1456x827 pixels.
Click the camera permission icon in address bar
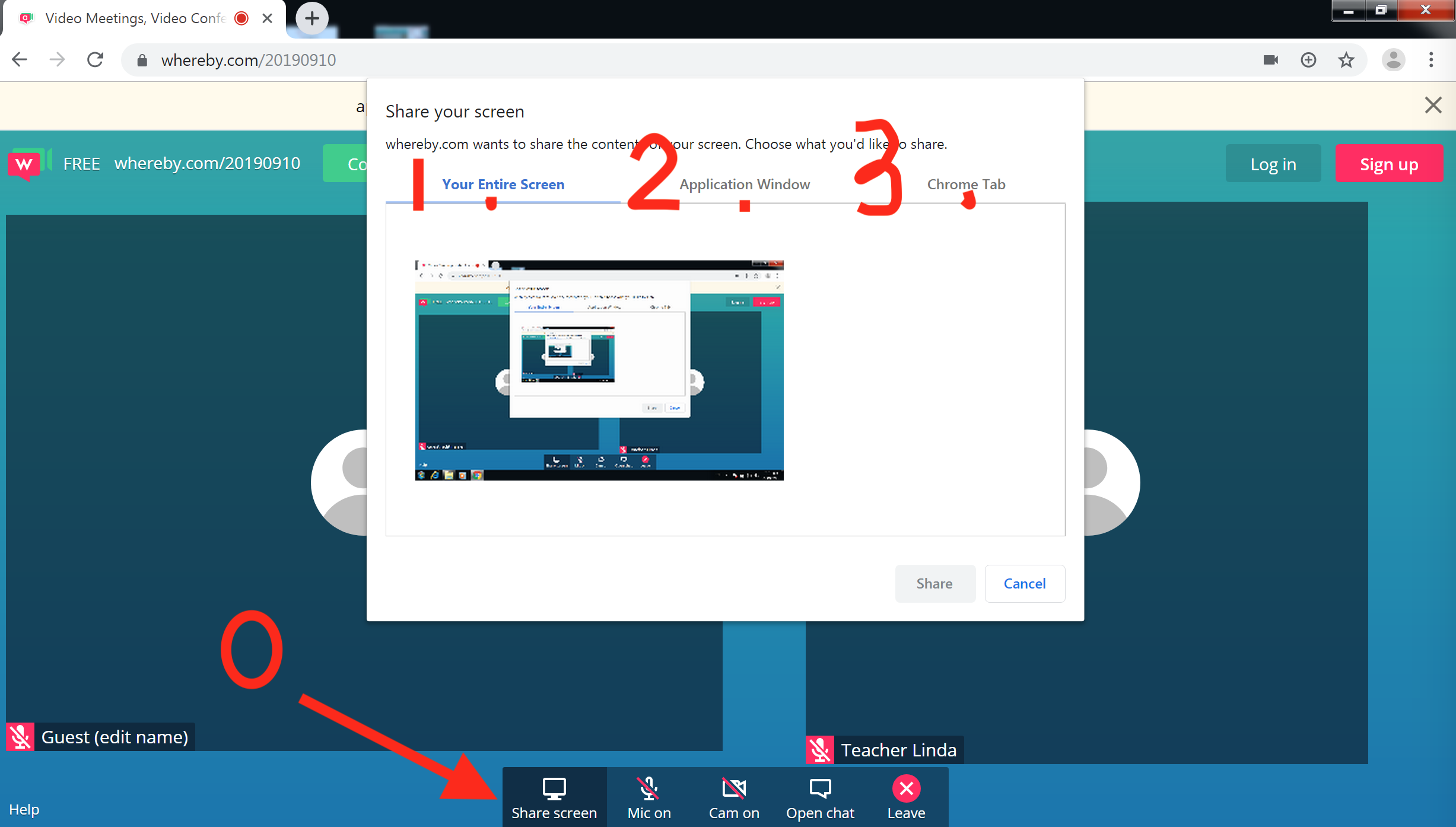[1270, 60]
